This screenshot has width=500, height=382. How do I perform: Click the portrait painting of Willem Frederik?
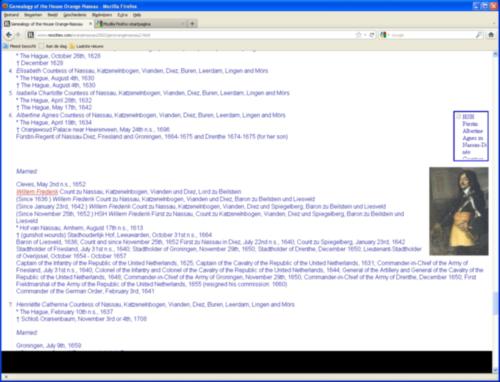point(459,211)
